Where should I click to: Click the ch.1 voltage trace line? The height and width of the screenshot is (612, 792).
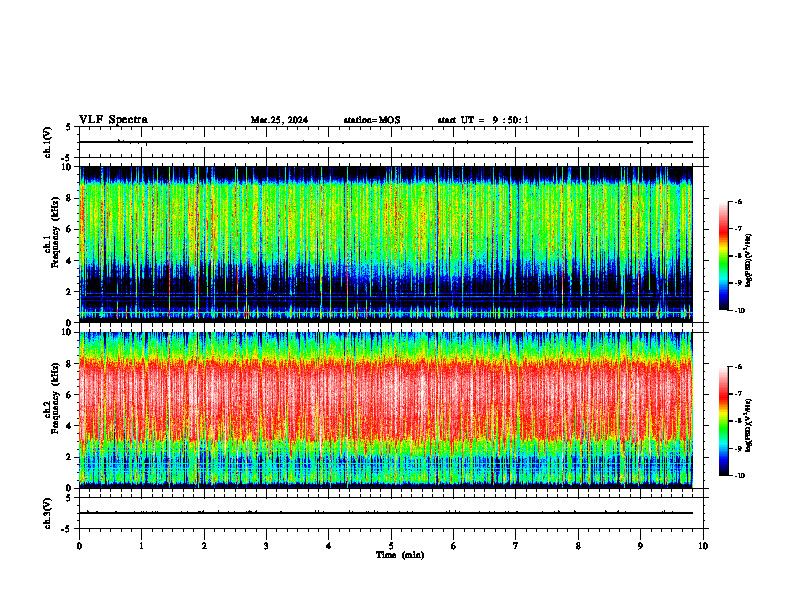(x=386, y=142)
